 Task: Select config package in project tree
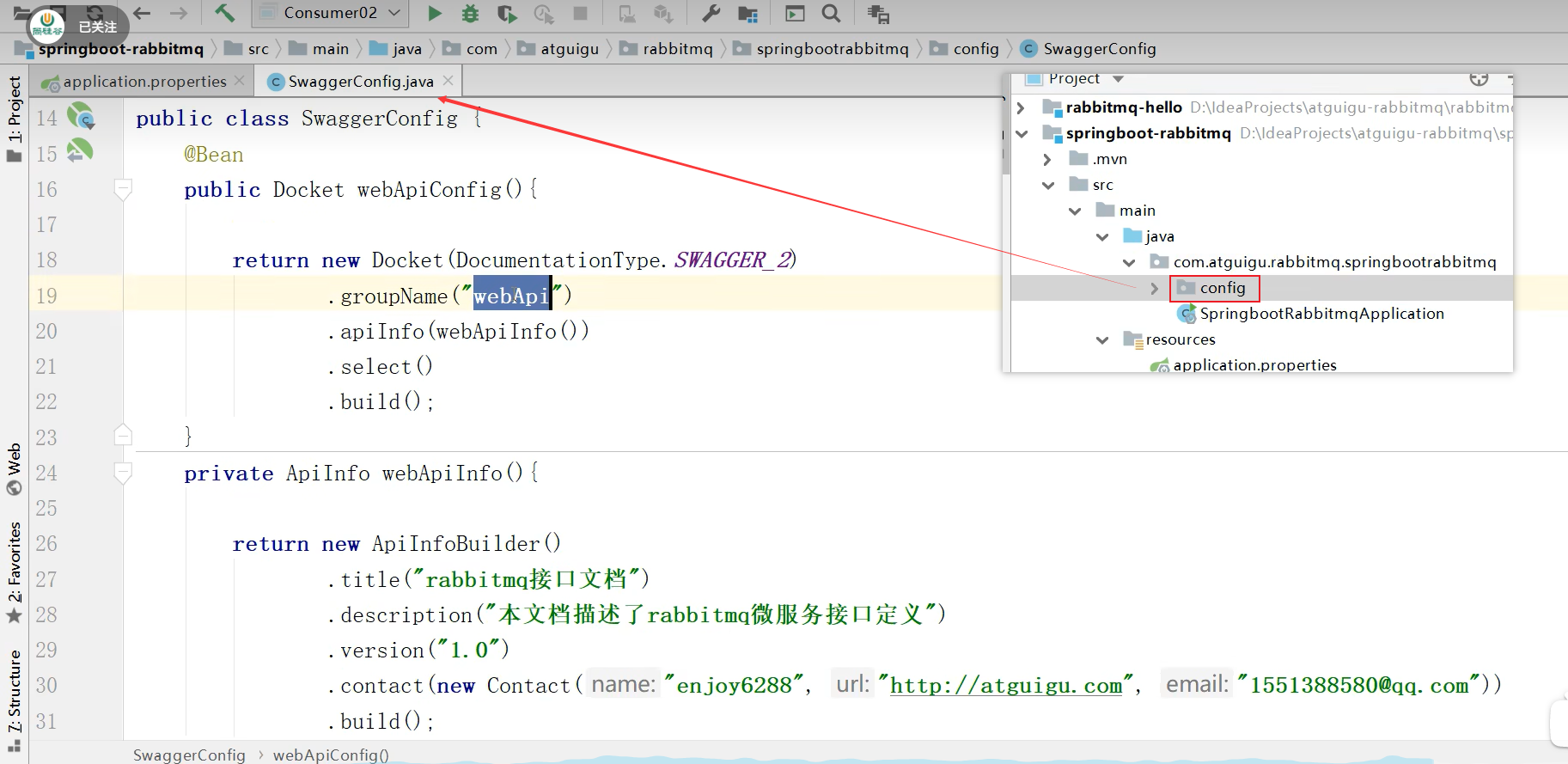[x=1222, y=288]
